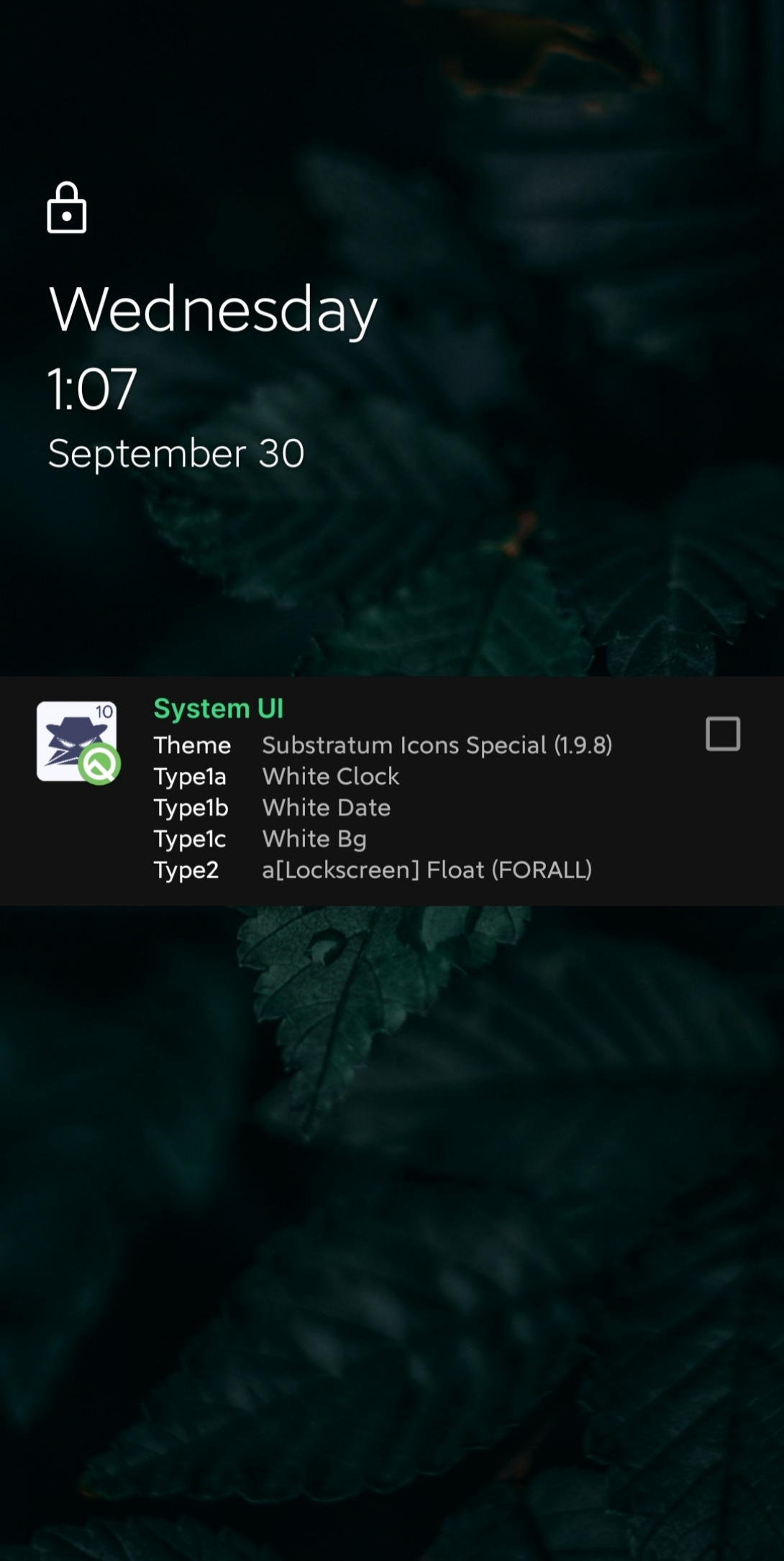Image resolution: width=784 pixels, height=1561 pixels.
Task: Tap the padlock icon above Wednesday
Action: click(67, 207)
